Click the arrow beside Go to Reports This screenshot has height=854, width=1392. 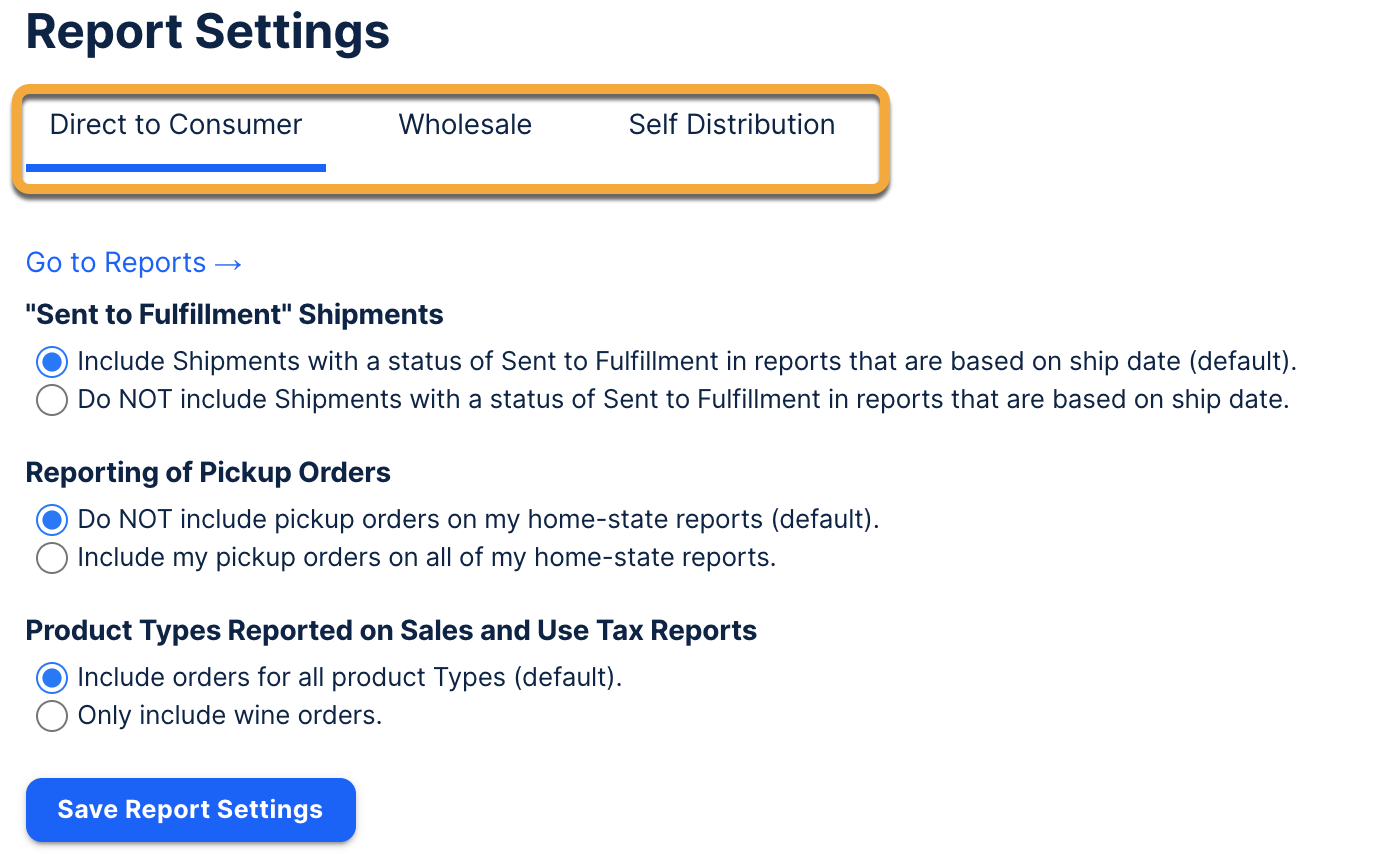point(229,263)
